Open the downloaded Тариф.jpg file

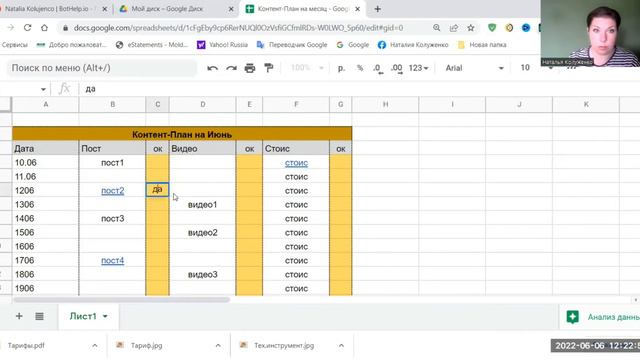146,346
